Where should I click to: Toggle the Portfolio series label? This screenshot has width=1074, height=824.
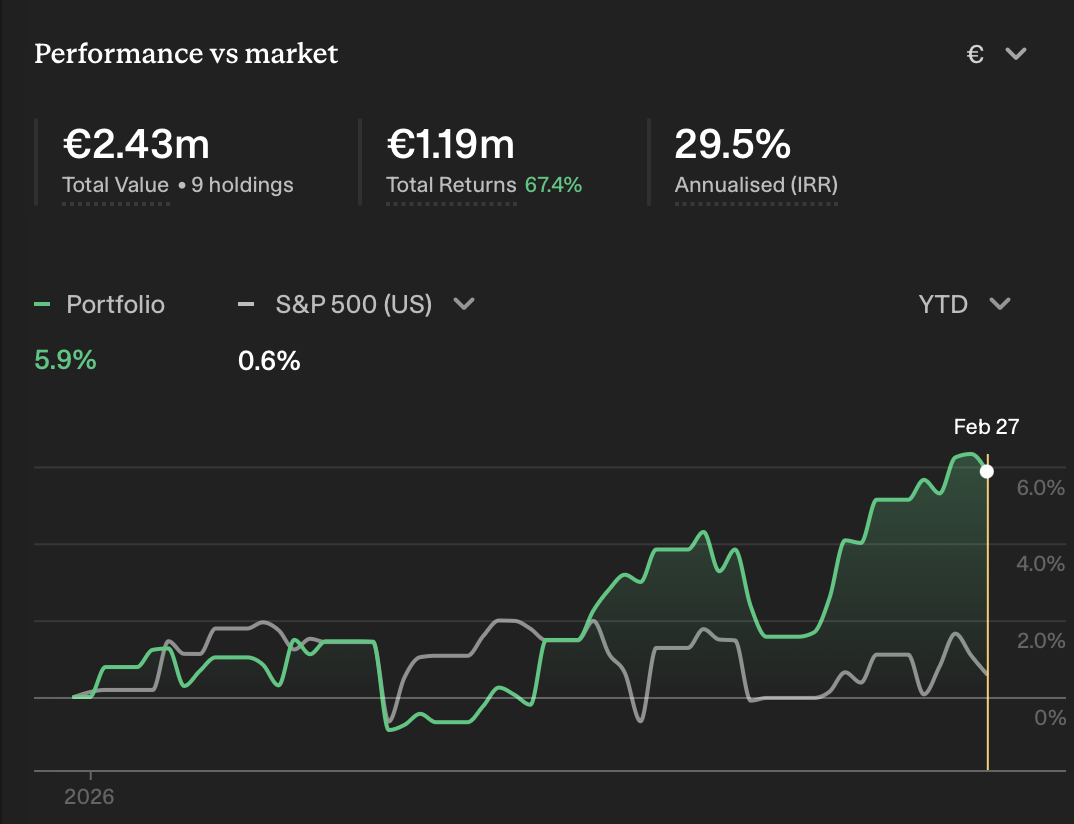click(x=115, y=304)
